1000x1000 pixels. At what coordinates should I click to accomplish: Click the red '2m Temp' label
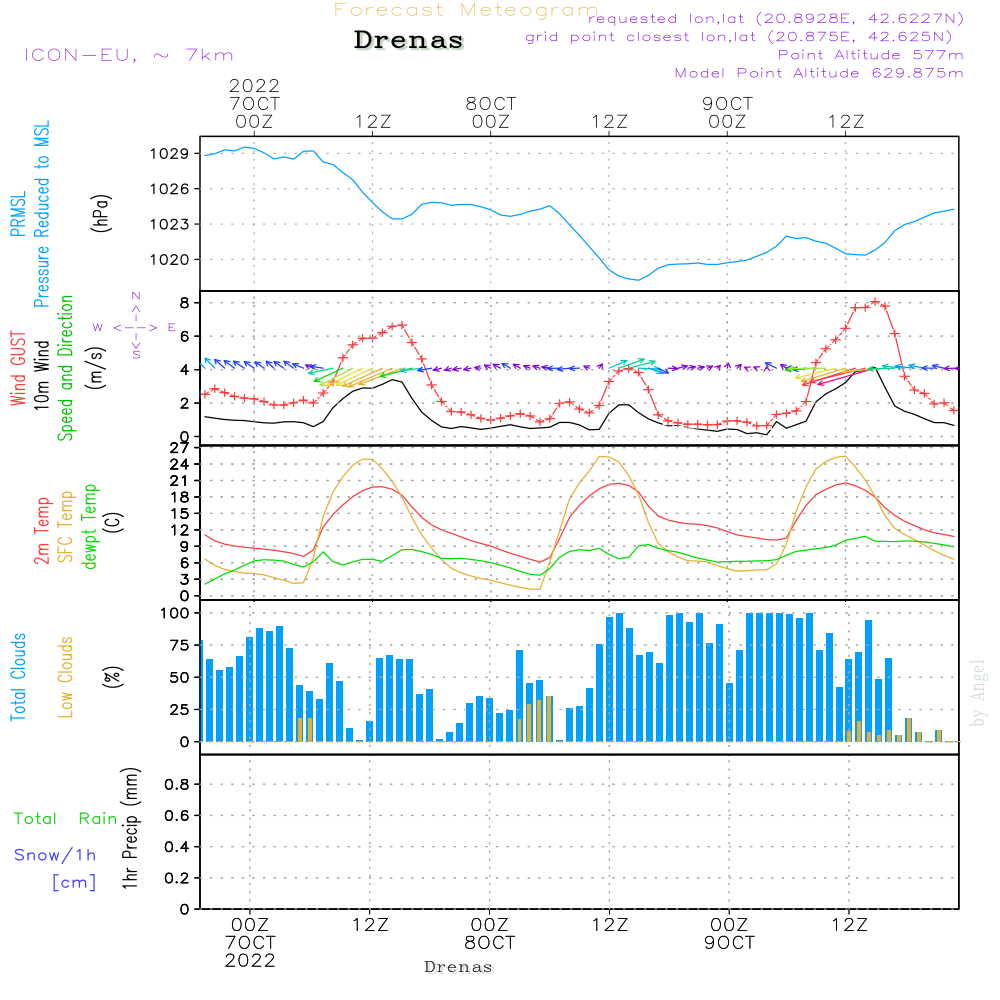pos(41,531)
